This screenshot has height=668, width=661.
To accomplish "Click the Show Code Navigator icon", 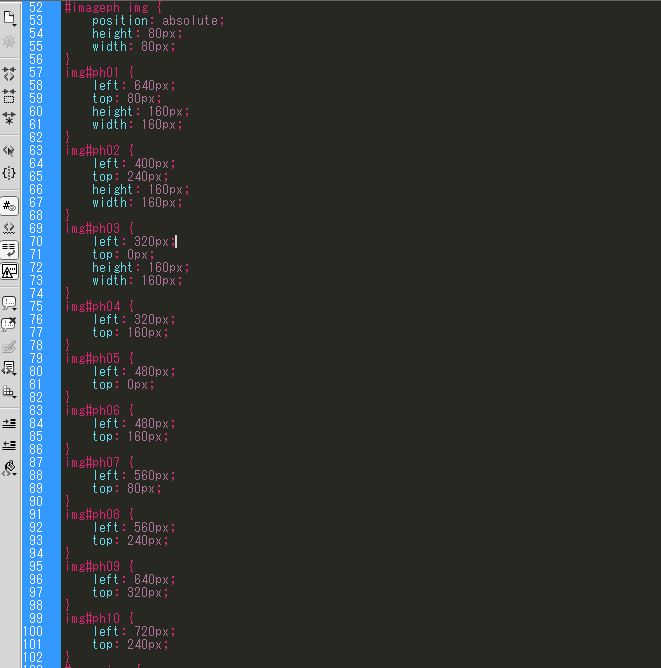I will (9, 42).
